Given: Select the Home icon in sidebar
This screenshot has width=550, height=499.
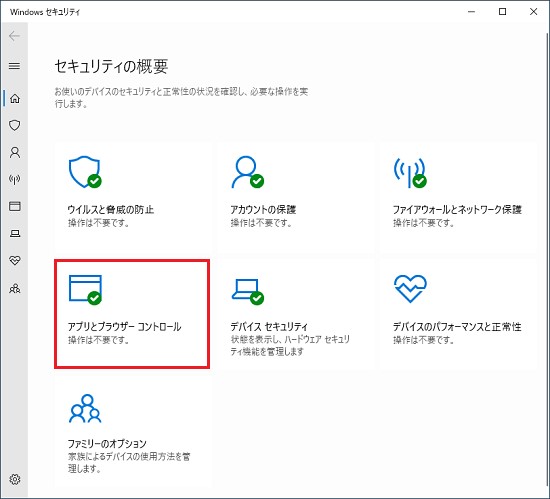Looking at the screenshot, I should (14, 98).
